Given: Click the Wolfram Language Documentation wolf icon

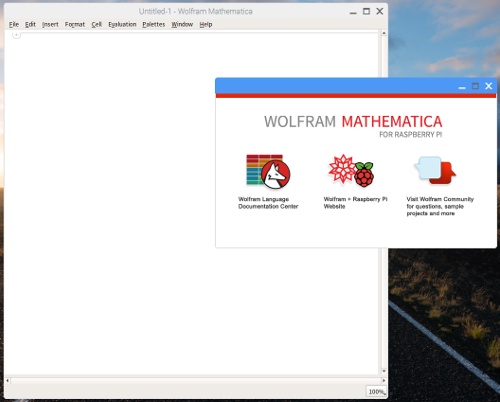Looking at the screenshot, I should pyautogui.click(x=268, y=172).
